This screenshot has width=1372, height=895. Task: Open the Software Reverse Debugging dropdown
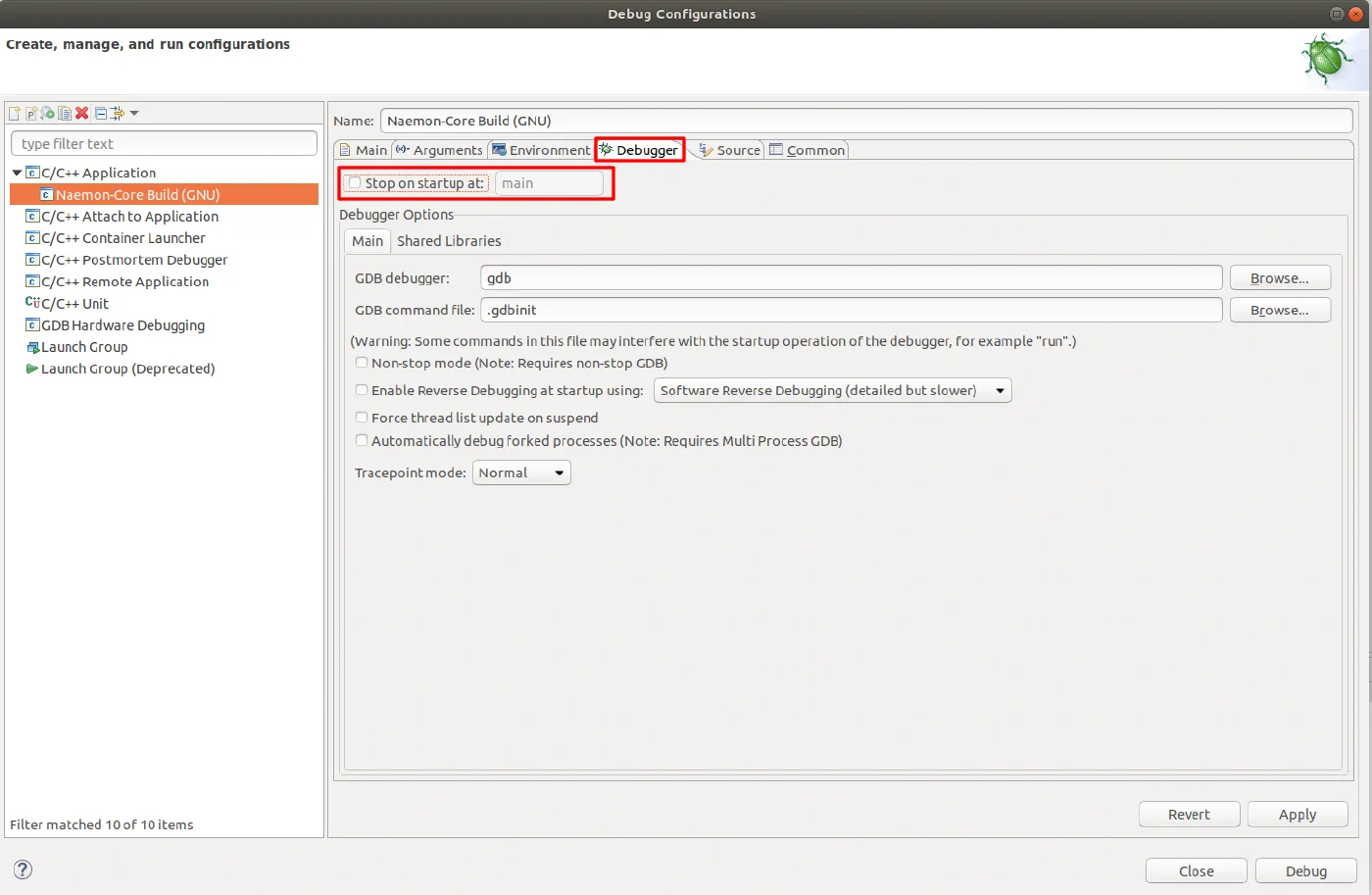coord(832,390)
